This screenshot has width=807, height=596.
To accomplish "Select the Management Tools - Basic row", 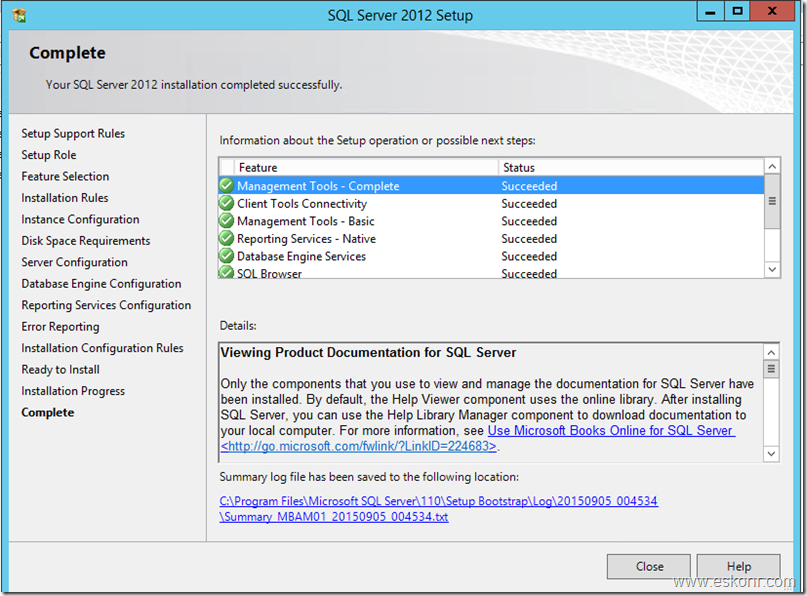I will 492,221.
